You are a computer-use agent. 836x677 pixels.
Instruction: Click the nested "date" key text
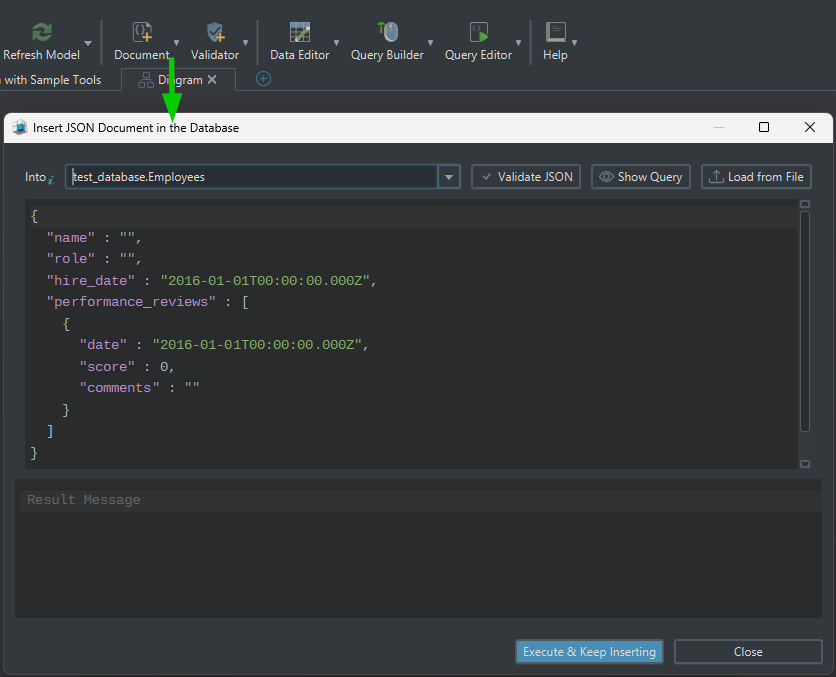[103, 345]
